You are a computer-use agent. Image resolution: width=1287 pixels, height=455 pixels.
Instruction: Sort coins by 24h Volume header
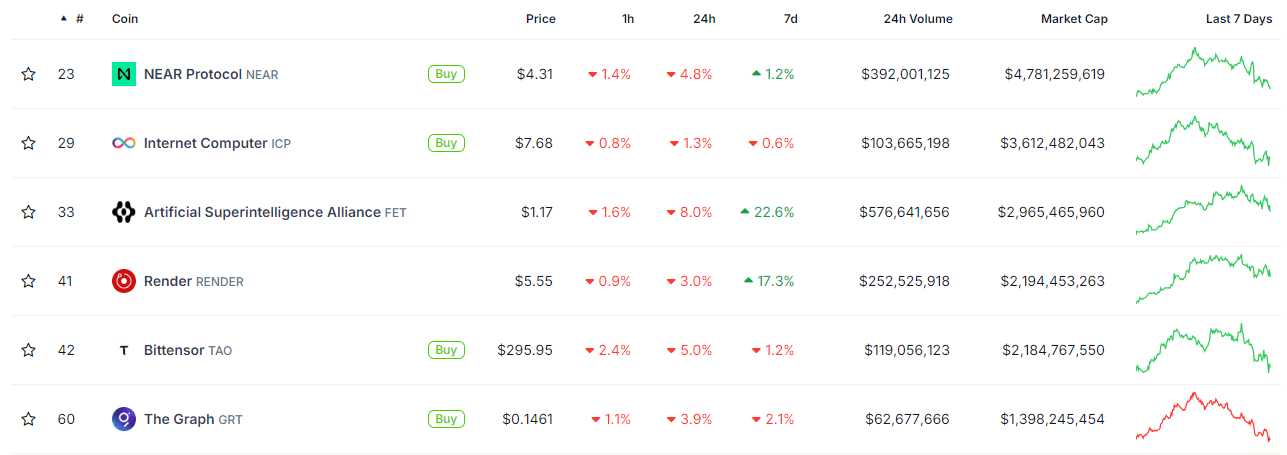pos(917,19)
